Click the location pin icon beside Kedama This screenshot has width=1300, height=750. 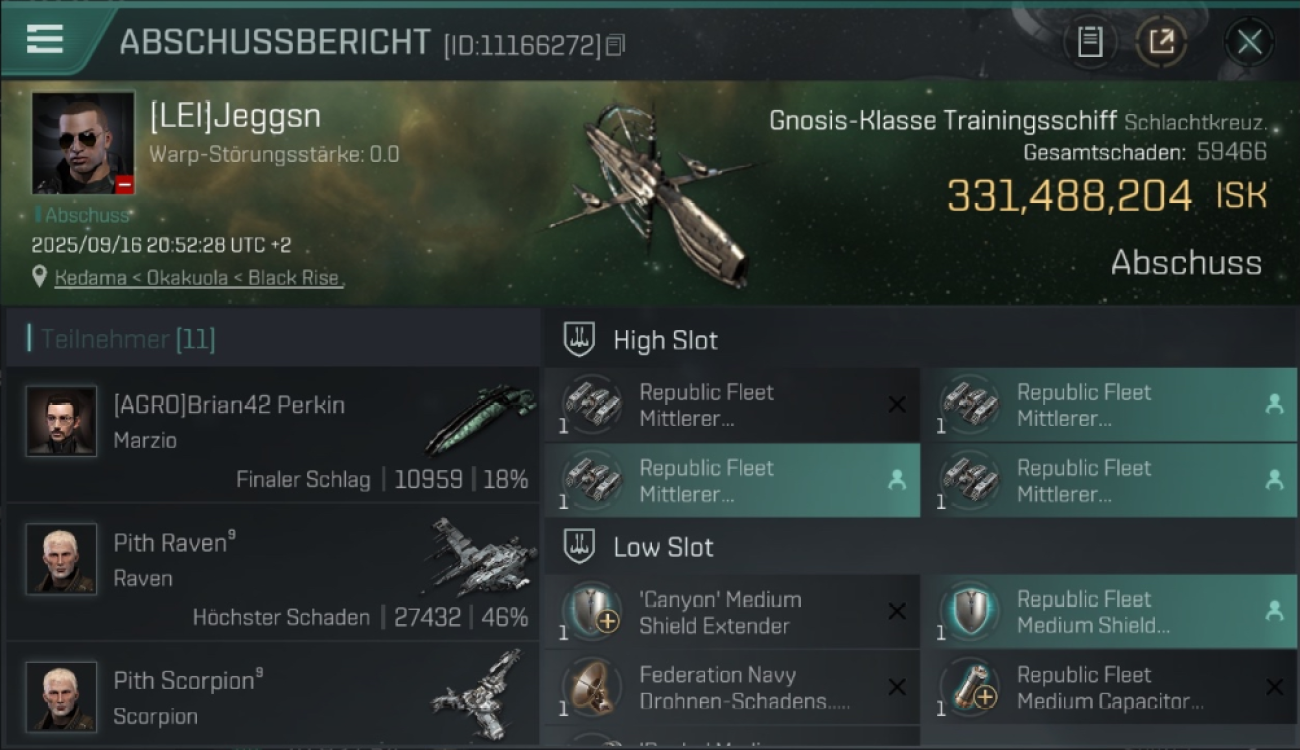40,277
